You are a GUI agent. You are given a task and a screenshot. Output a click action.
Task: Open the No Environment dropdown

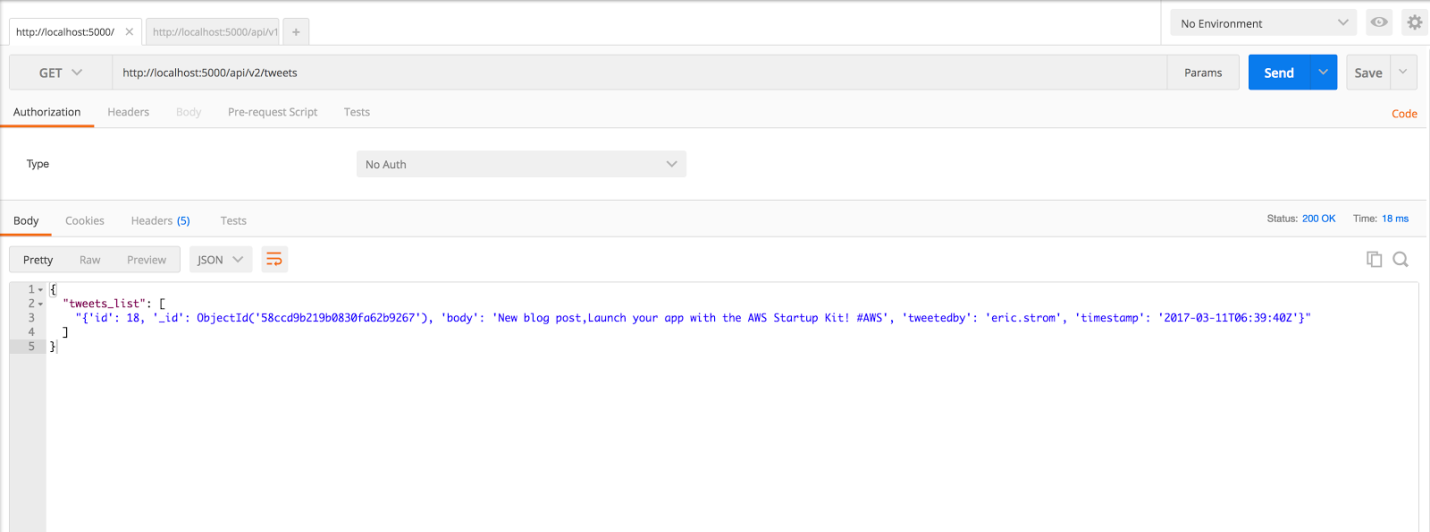click(x=1263, y=23)
